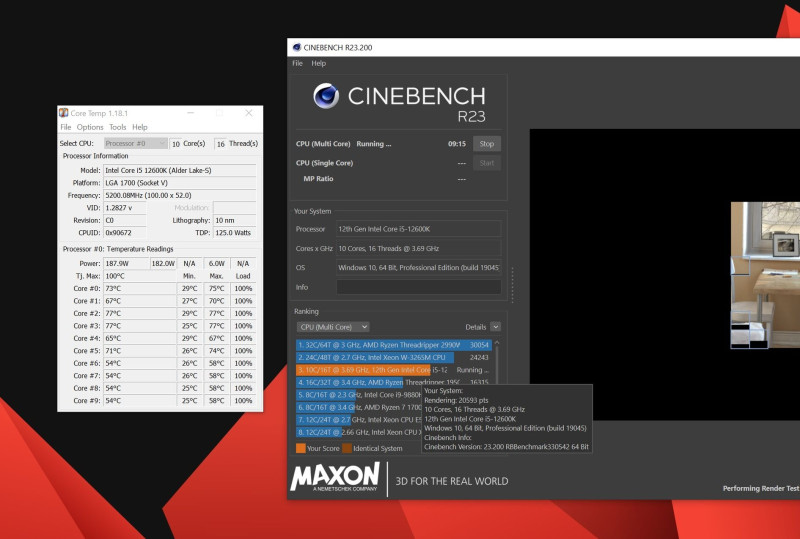Open the File menu in Cinebench
This screenshot has height=539, width=800.
coord(297,63)
